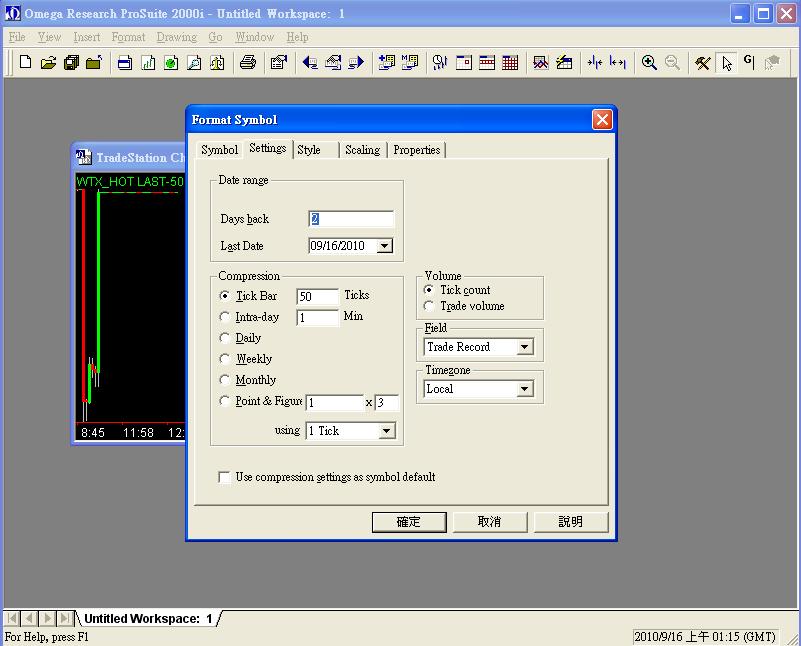Click the Open folder toolbar icon
Viewport: 801px width, 646px height.
48,62
